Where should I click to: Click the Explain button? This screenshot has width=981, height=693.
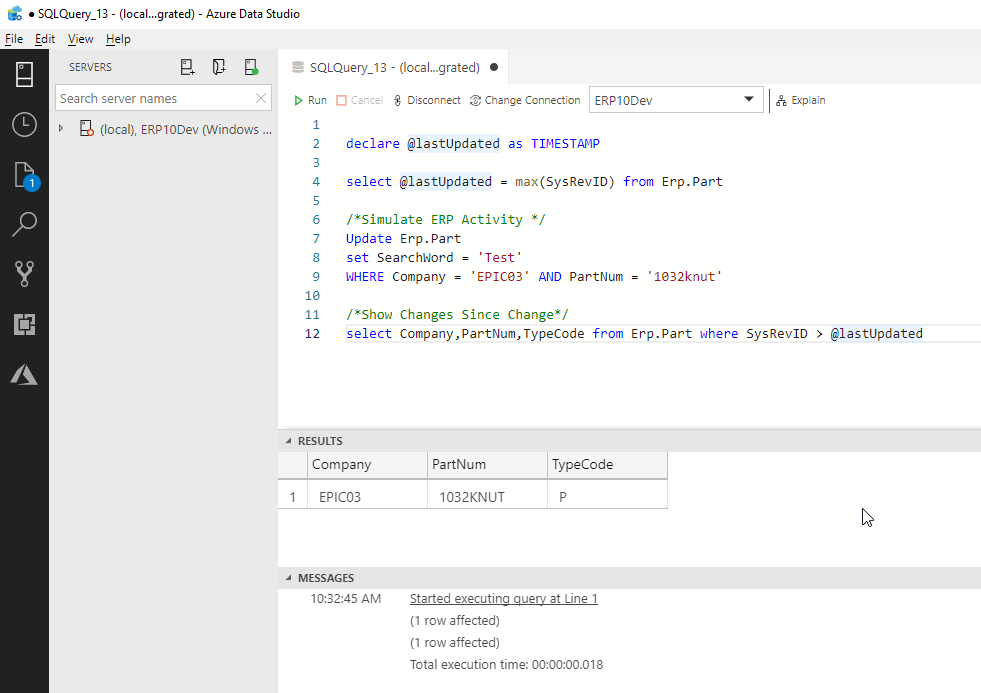pyautogui.click(x=801, y=100)
